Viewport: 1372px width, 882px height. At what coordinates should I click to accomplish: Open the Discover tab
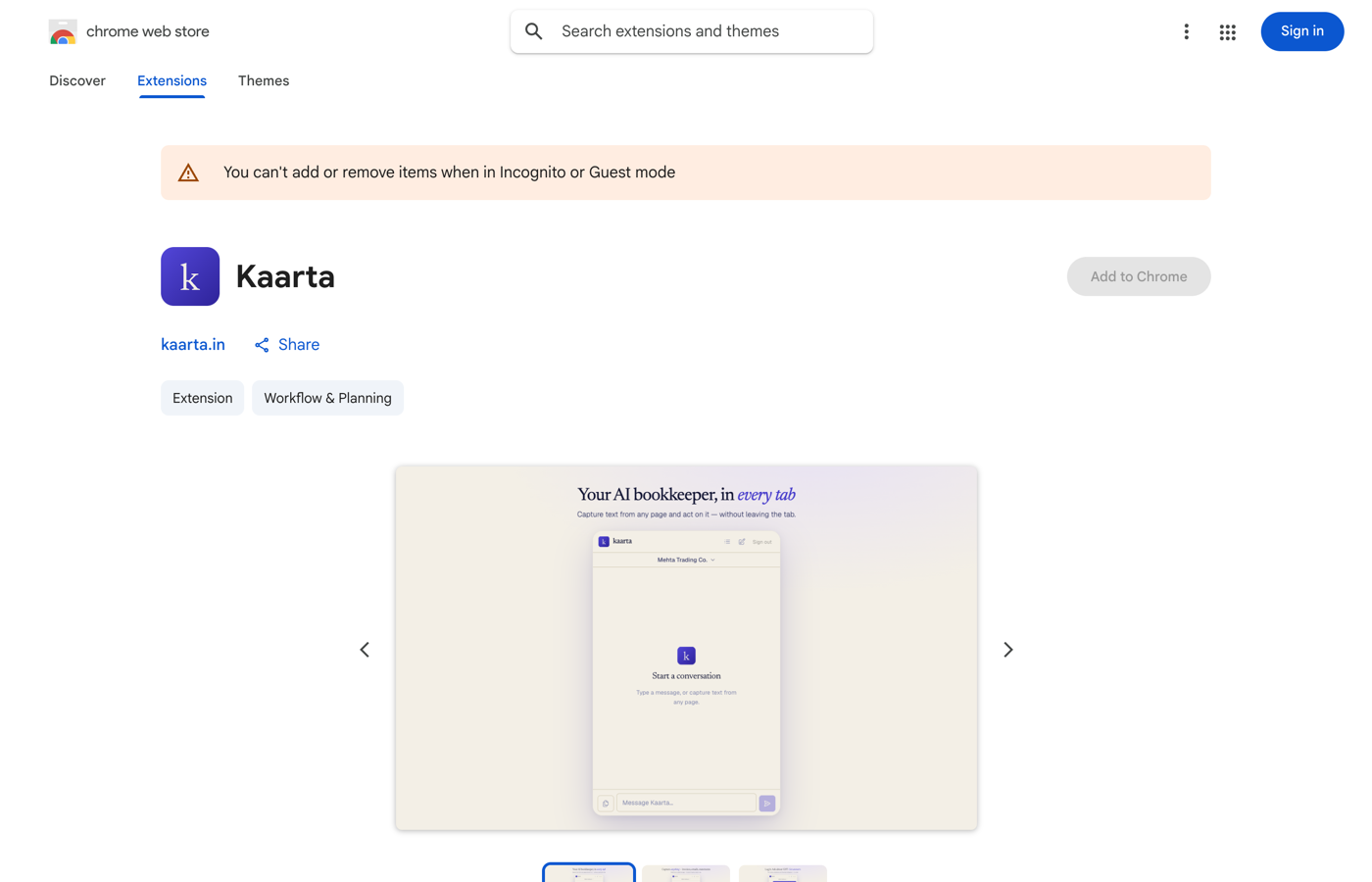click(x=77, y=81)
